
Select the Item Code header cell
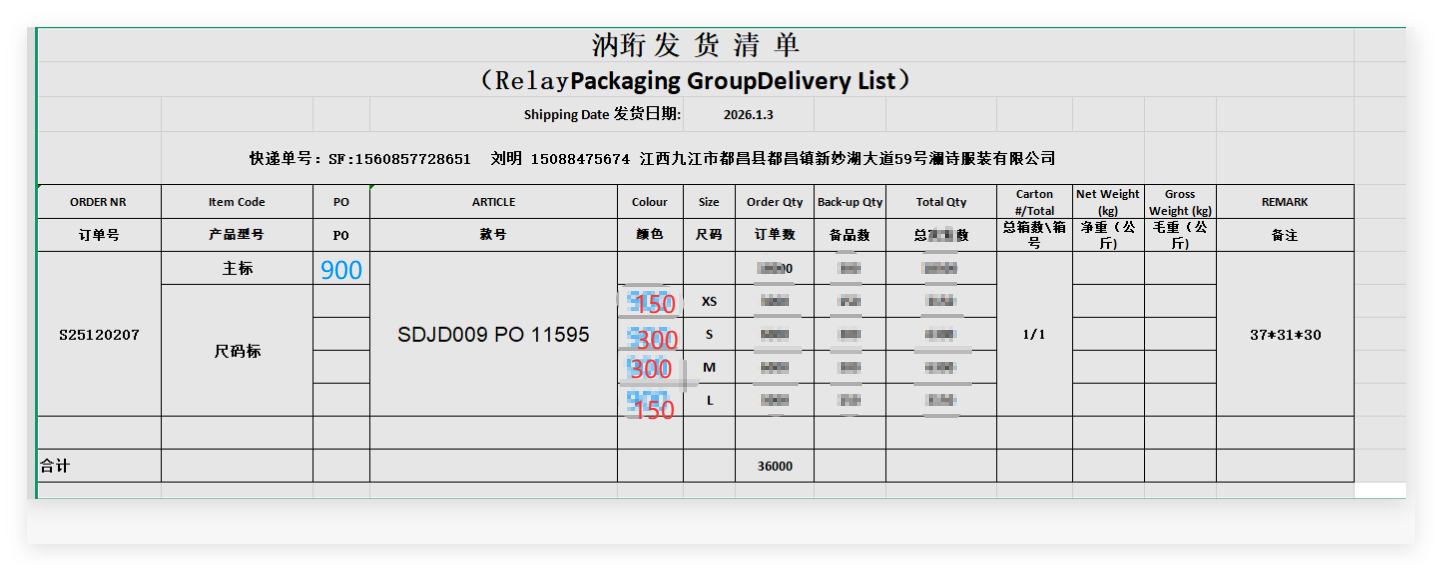[237, 202]
